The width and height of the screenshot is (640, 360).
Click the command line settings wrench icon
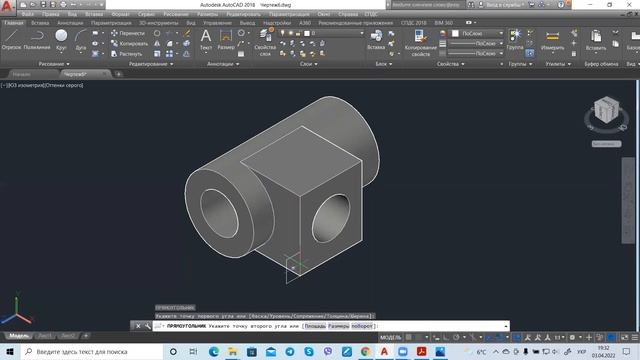click(x=147, y=326)
